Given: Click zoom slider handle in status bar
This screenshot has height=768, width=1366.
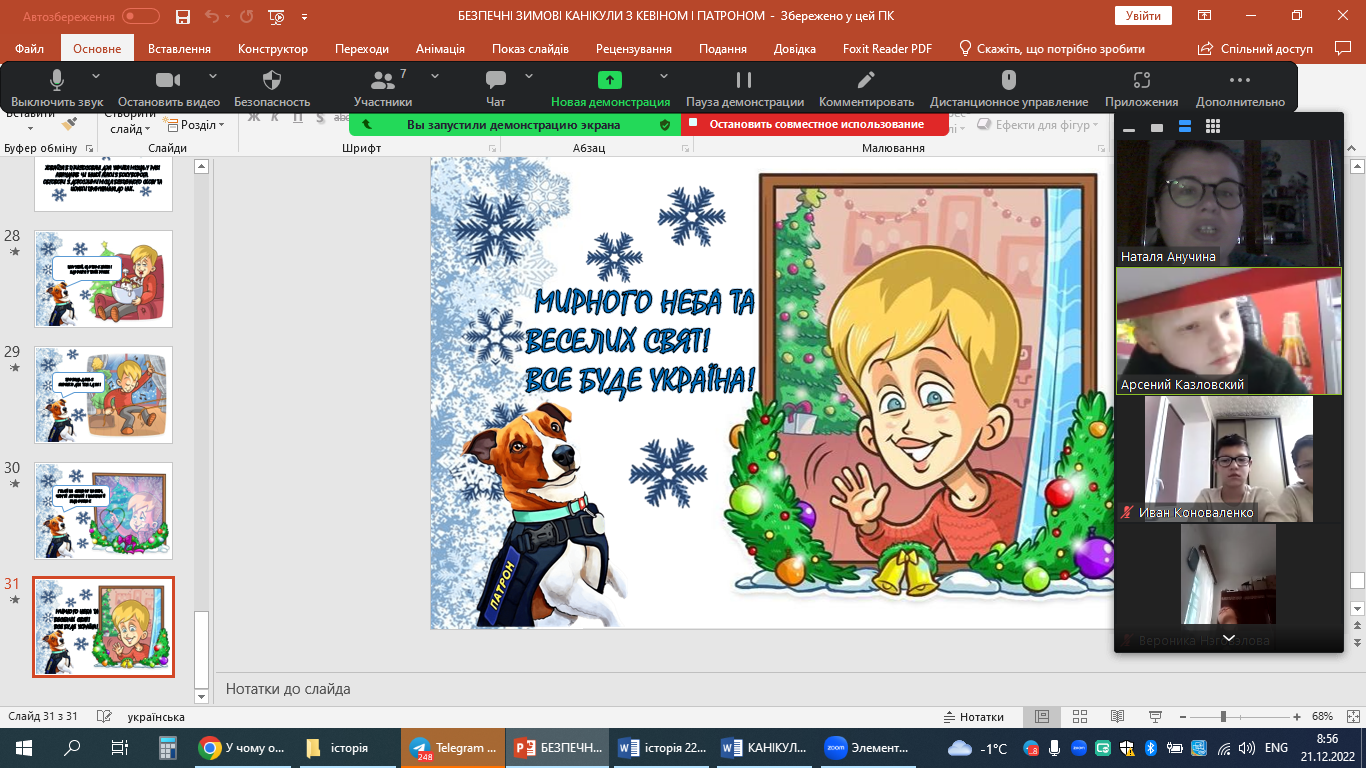Looking at the screenshot, I should pos(1223,717).
